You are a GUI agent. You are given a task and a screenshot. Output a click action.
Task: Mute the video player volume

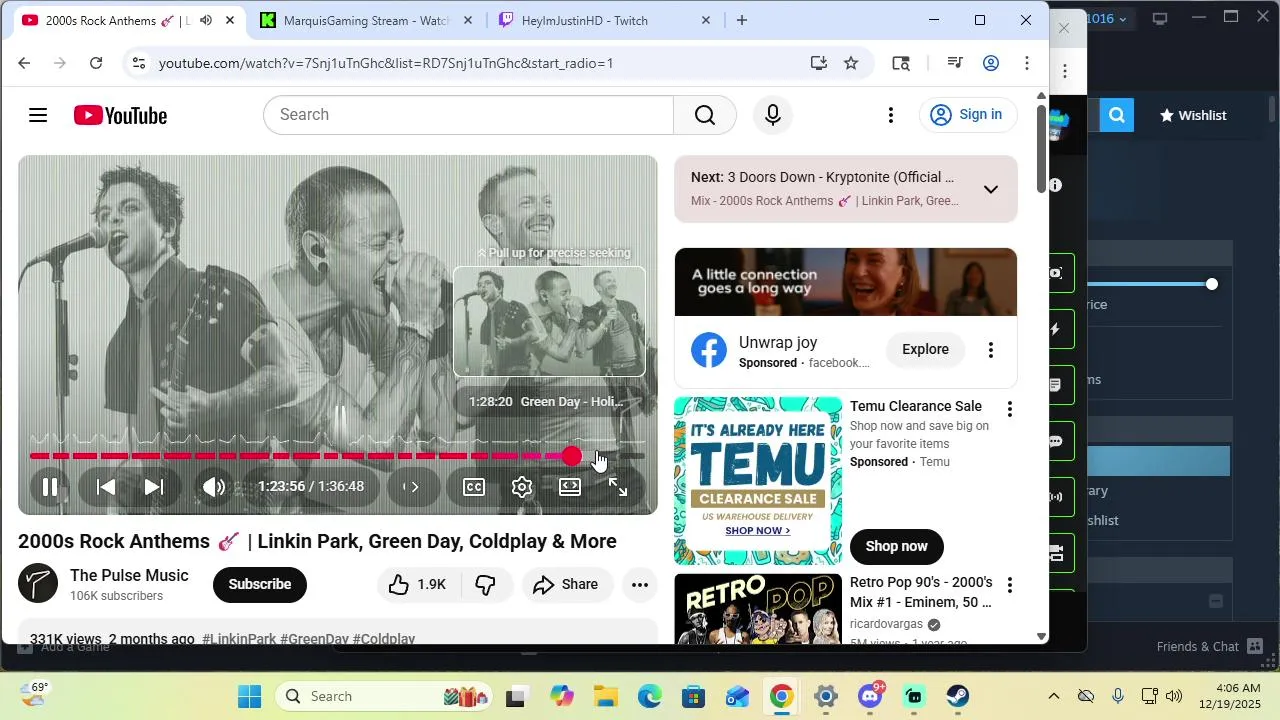click(214, 487)
